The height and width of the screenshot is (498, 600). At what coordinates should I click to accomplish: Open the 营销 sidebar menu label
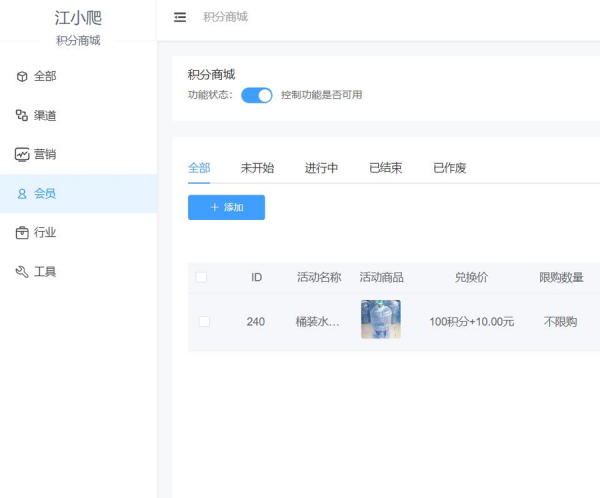coord(45,154)
